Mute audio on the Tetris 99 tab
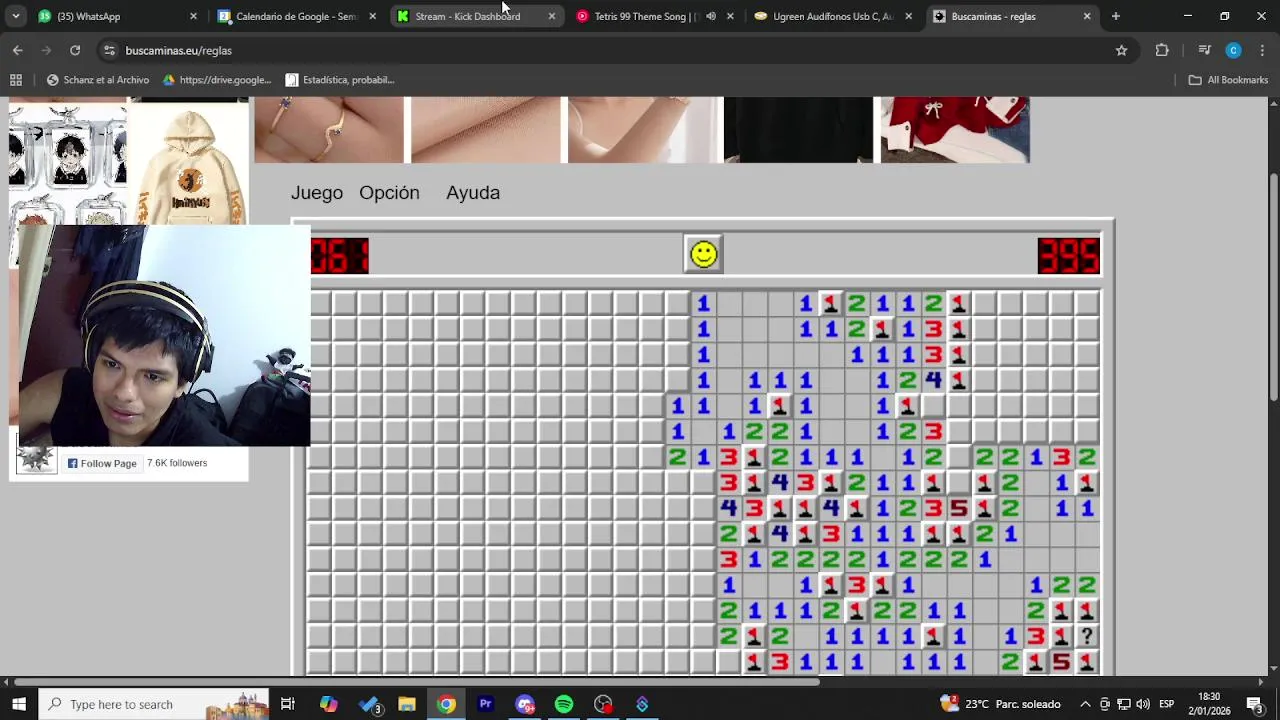This screenshot has width=1280, height=720. [x=711, y=16]
